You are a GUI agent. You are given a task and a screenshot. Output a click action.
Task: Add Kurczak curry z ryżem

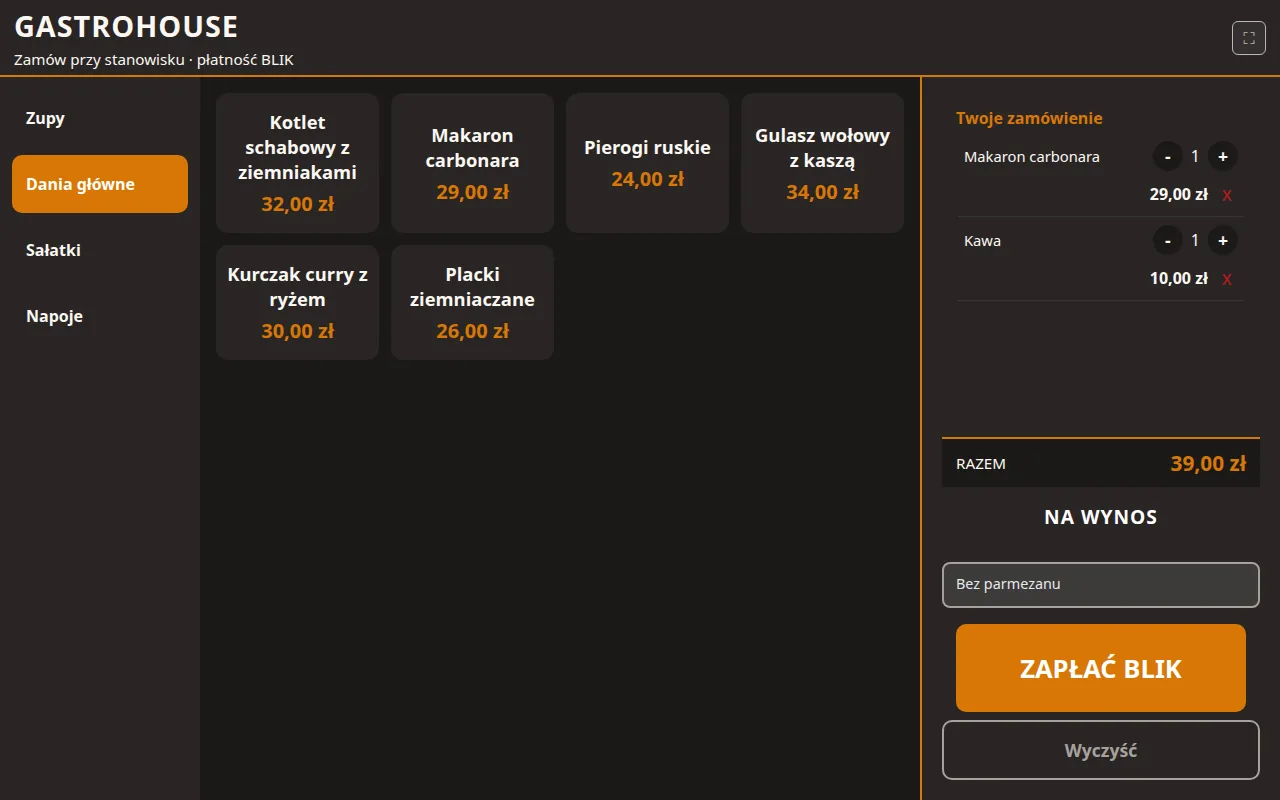click(x=297, y=302)
